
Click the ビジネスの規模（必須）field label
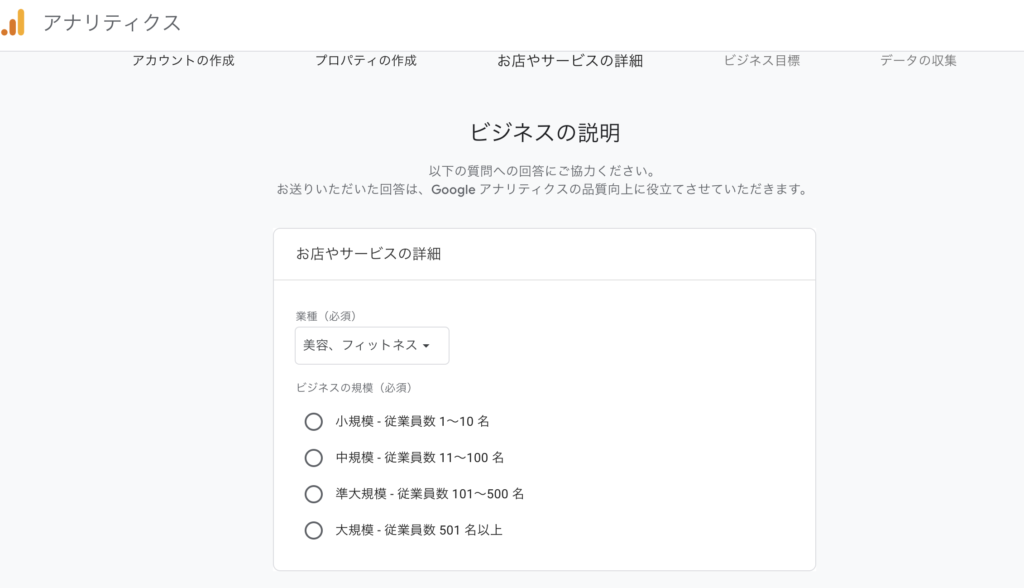[x=355, y=387]
